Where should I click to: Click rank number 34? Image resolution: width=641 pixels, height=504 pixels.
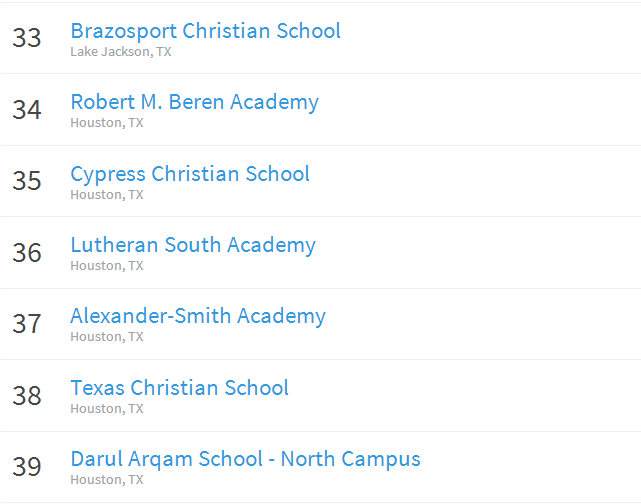(27, 110)
